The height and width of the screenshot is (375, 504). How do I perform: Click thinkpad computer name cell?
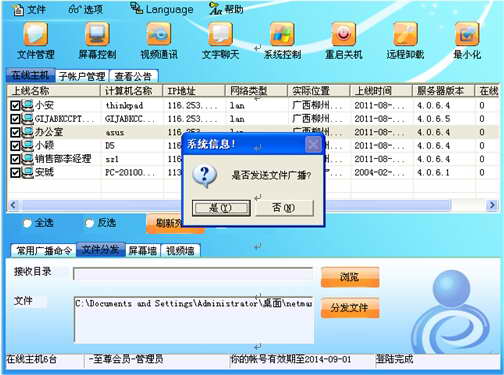pyautogui.click(x=124, y=106)
